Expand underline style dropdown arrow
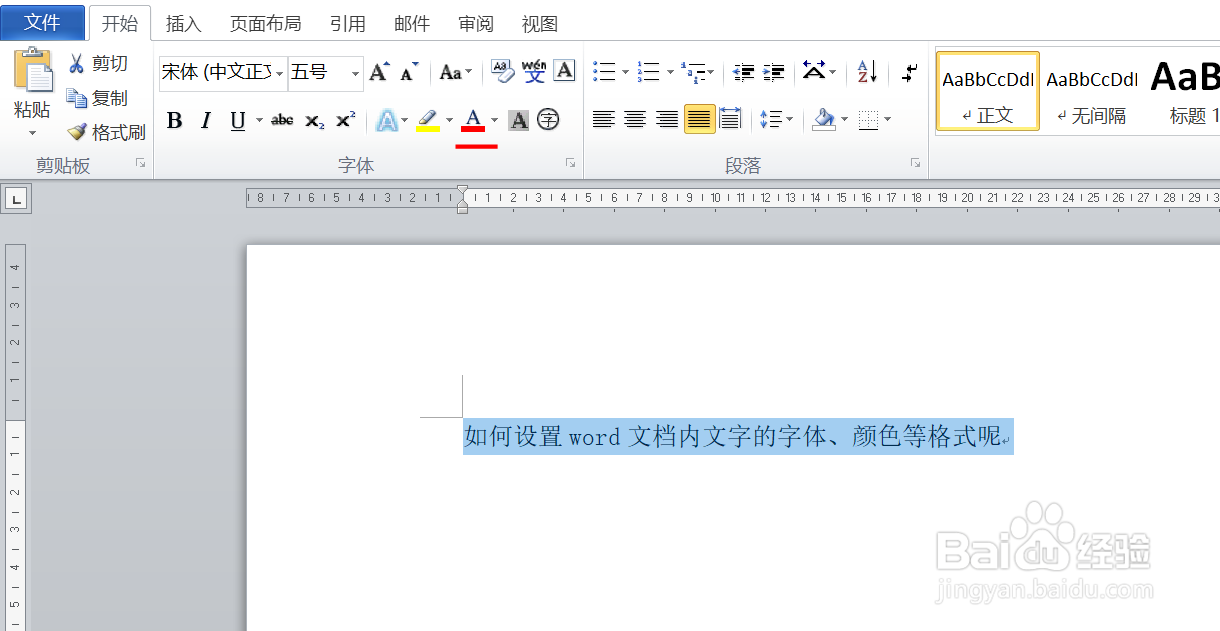 [x=259, y=121]
